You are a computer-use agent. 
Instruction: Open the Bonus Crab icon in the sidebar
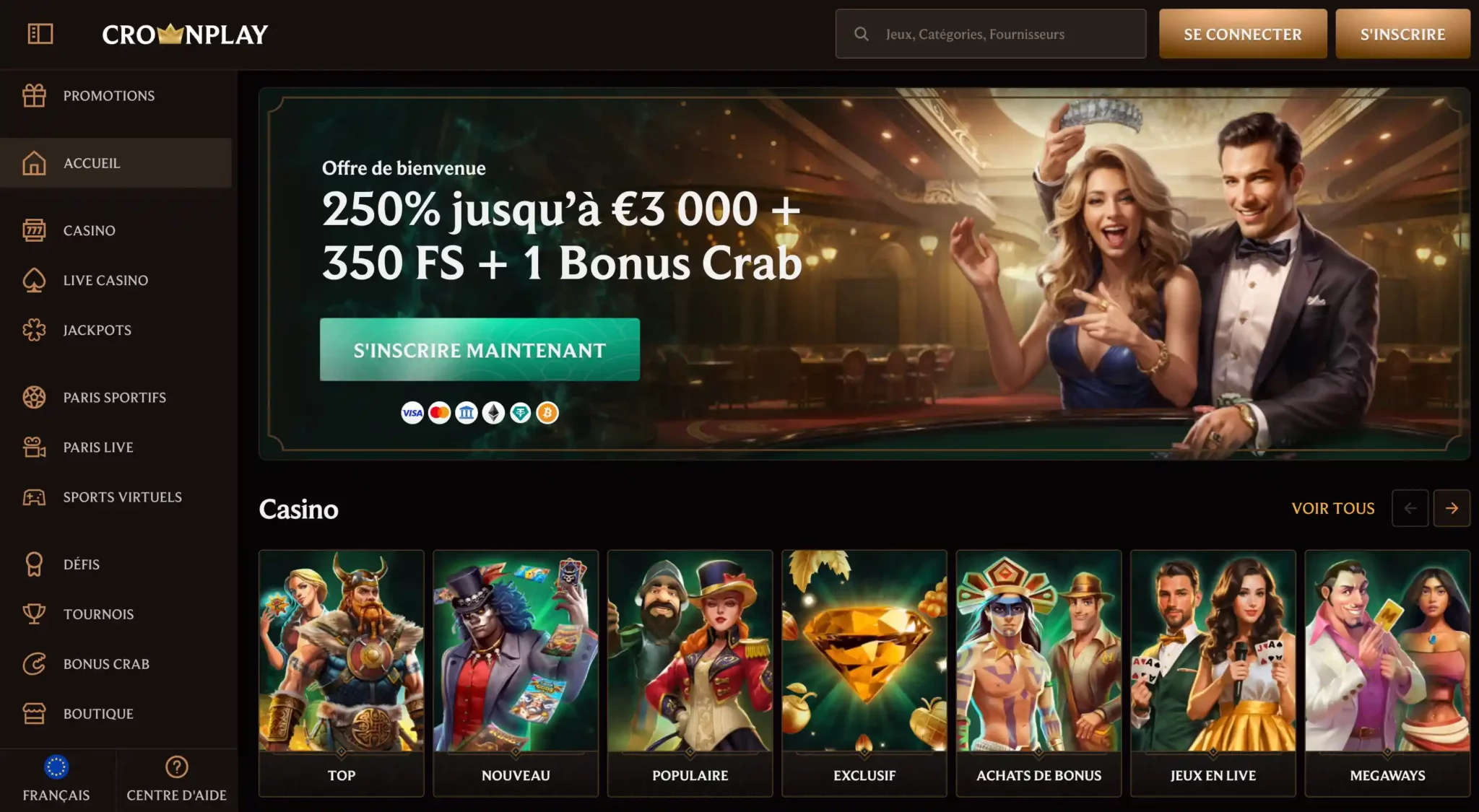pos(34,663)
